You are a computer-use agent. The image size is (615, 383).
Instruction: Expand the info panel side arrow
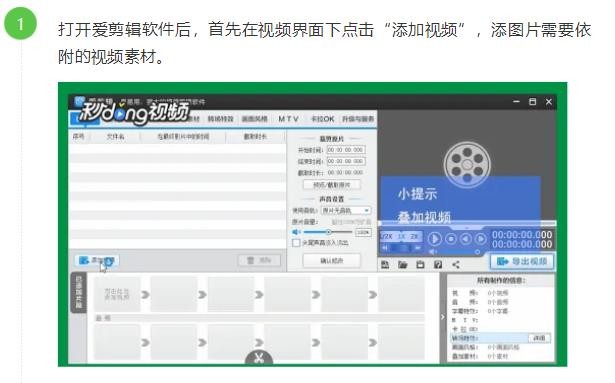coord(443,317)
